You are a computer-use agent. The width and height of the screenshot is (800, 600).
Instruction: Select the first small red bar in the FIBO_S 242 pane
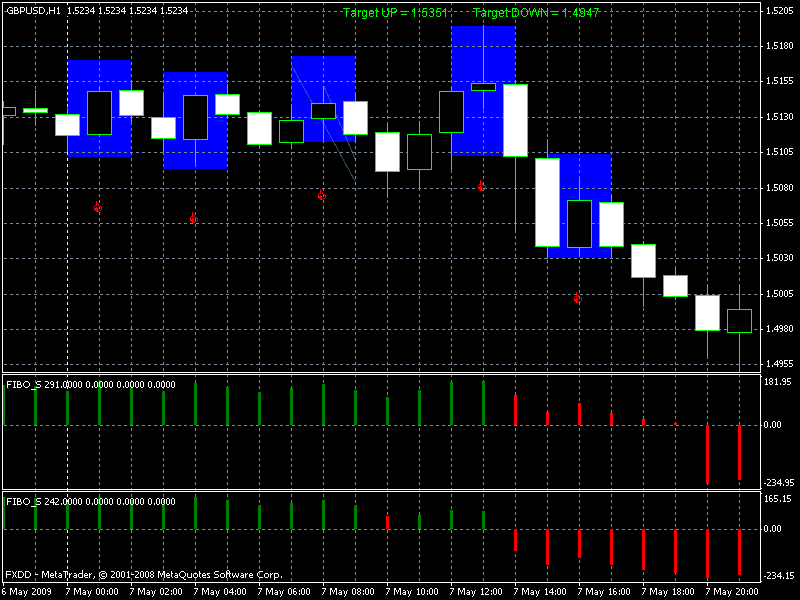coord(387,521)
